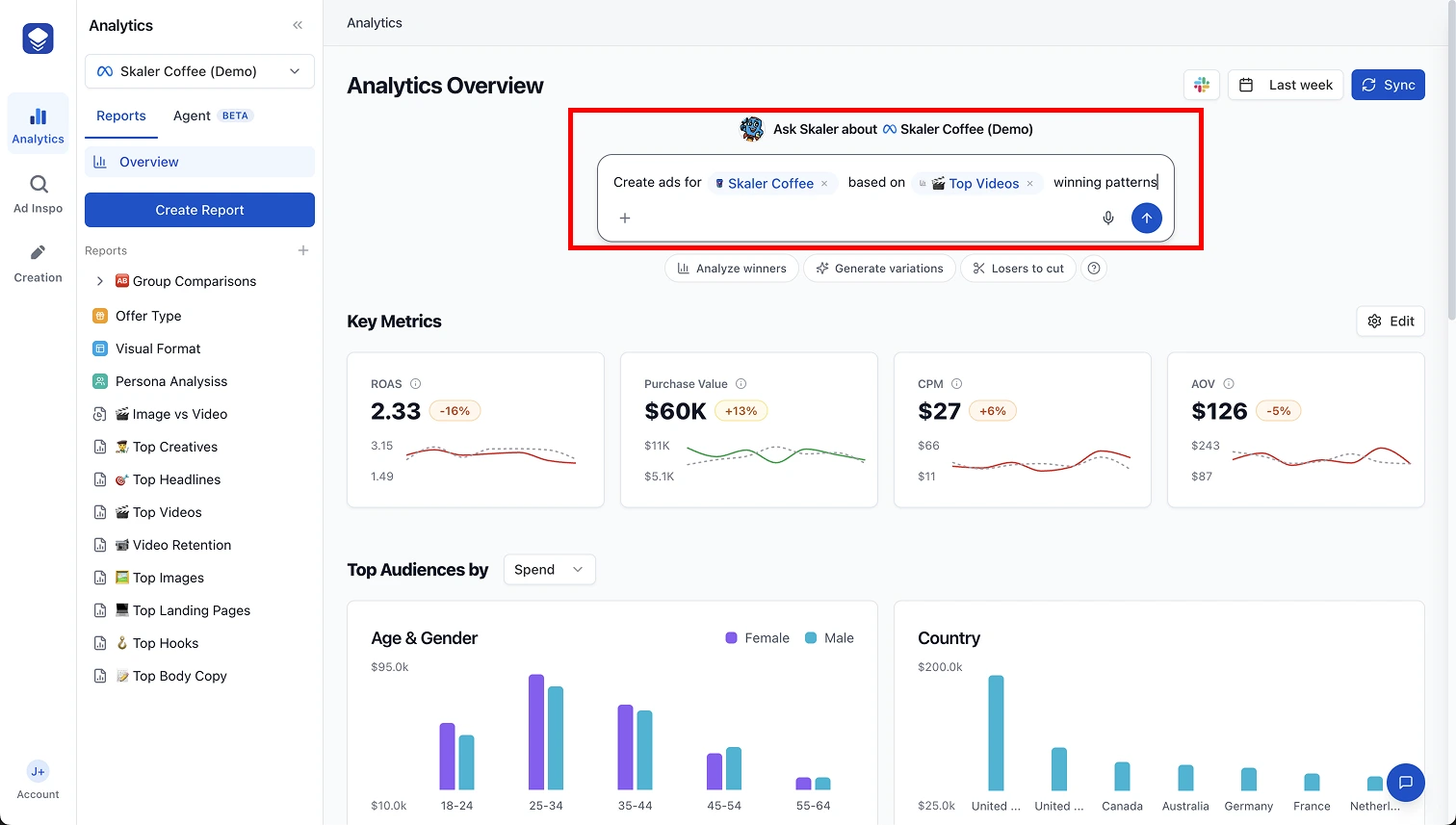The width and height of the screenshot is (1456, 825).
Task: Add a new report with plus icon
Action: point(303,250)
